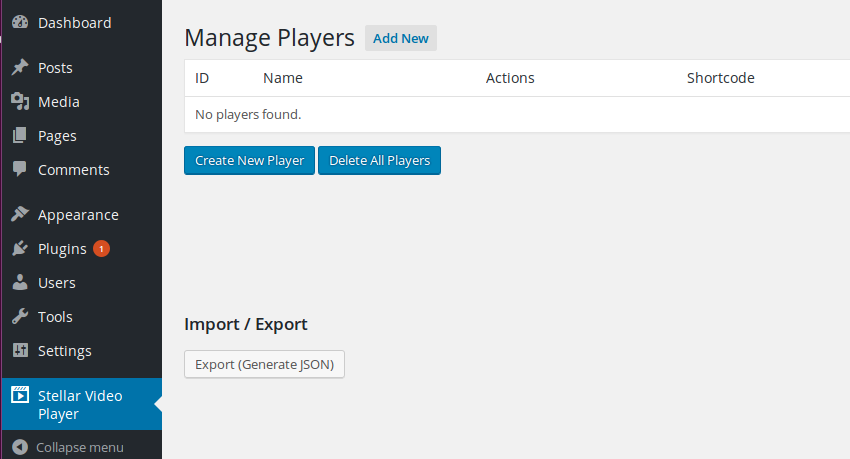850x459 pixels.
Task: Click the Media library icon
Action: point(20,101)
